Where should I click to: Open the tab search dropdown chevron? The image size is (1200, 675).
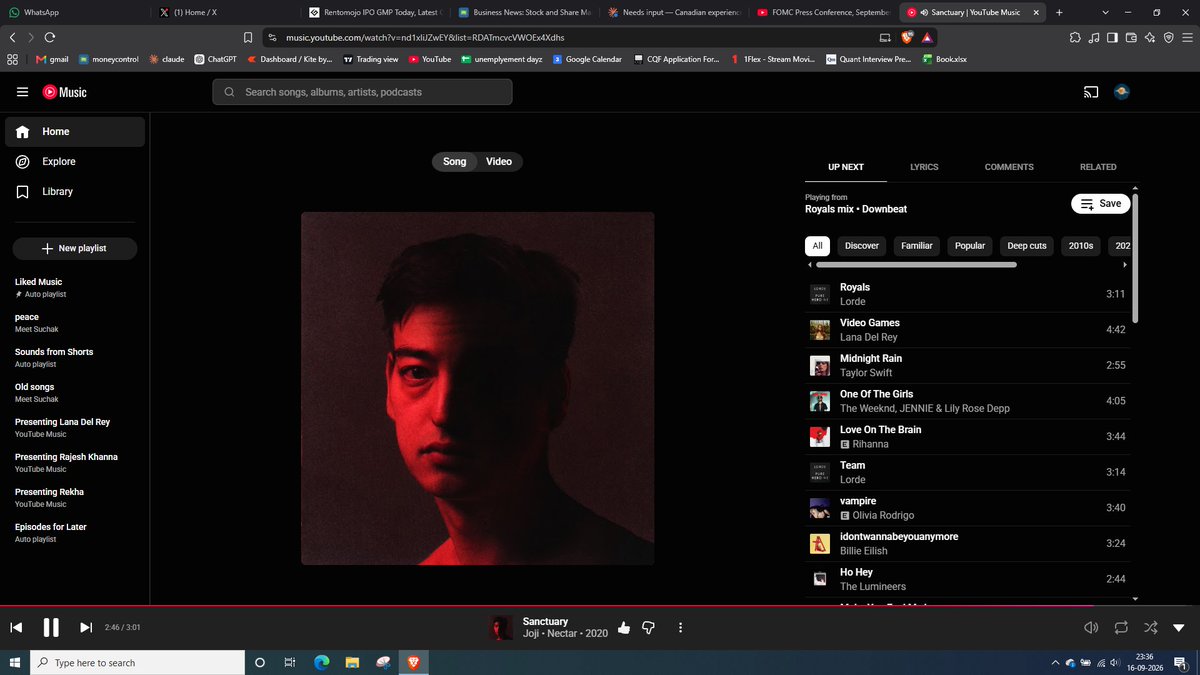(1105, 12)
